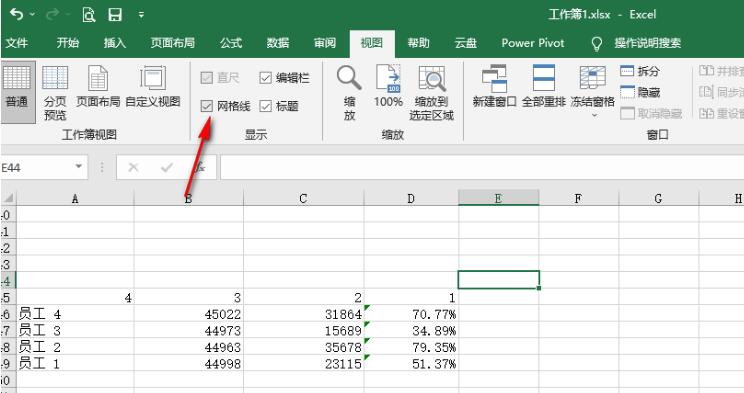Click Unhide (取消隐藏) window button
The image size is (744, 393).
[x=651, y=113]
